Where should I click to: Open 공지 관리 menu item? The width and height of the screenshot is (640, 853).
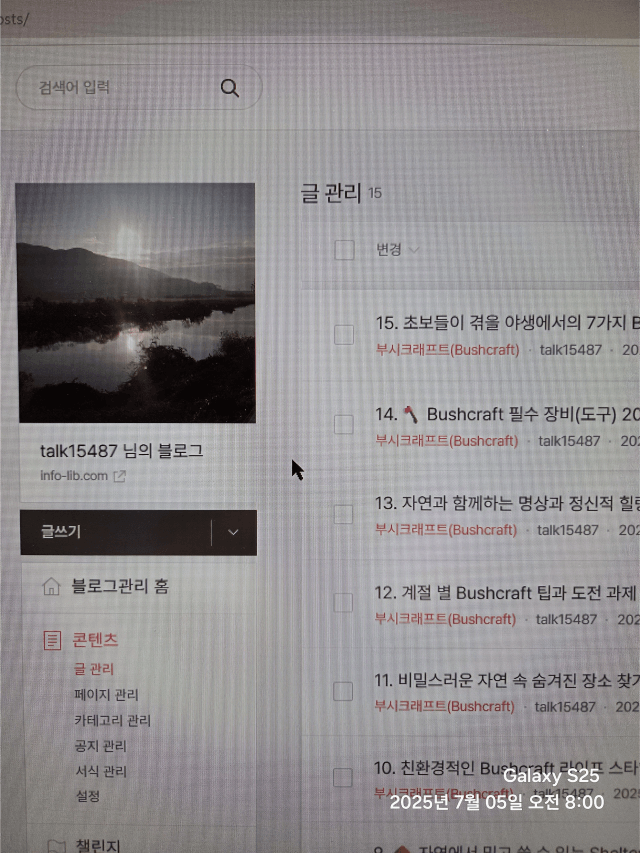coord(101,745)
